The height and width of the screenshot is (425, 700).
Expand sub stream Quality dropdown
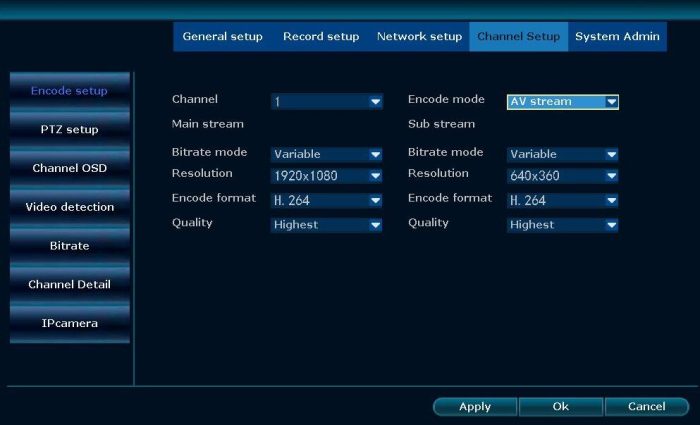(x=563, y=225)
